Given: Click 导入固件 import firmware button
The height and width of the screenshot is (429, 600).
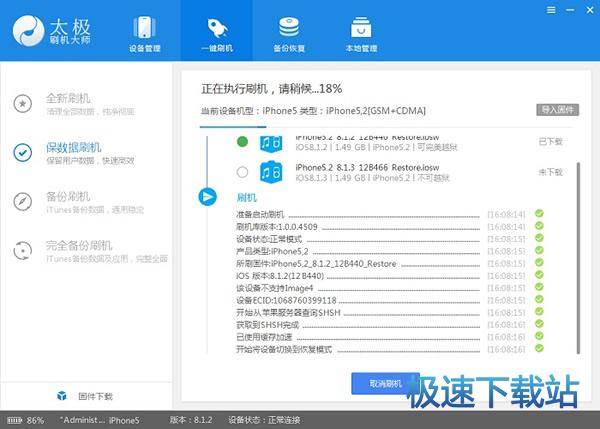Looking at the screenshot, I should pos(557,109).
